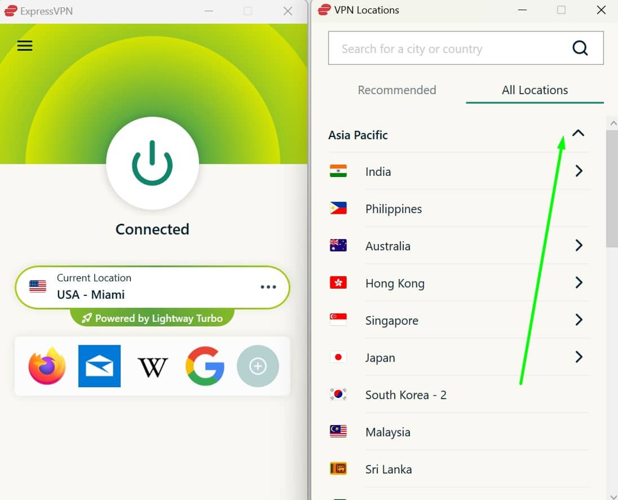Click the VPN Locations window logo icon
The width and height of the screenshot is (618, 500).
pos(324,9)
